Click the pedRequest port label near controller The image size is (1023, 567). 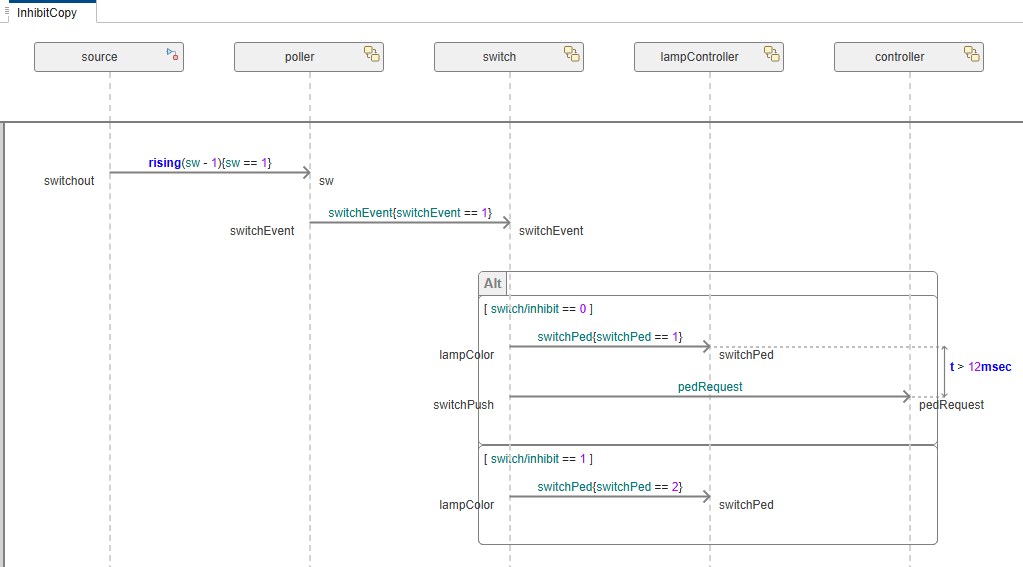click(951, 405)
